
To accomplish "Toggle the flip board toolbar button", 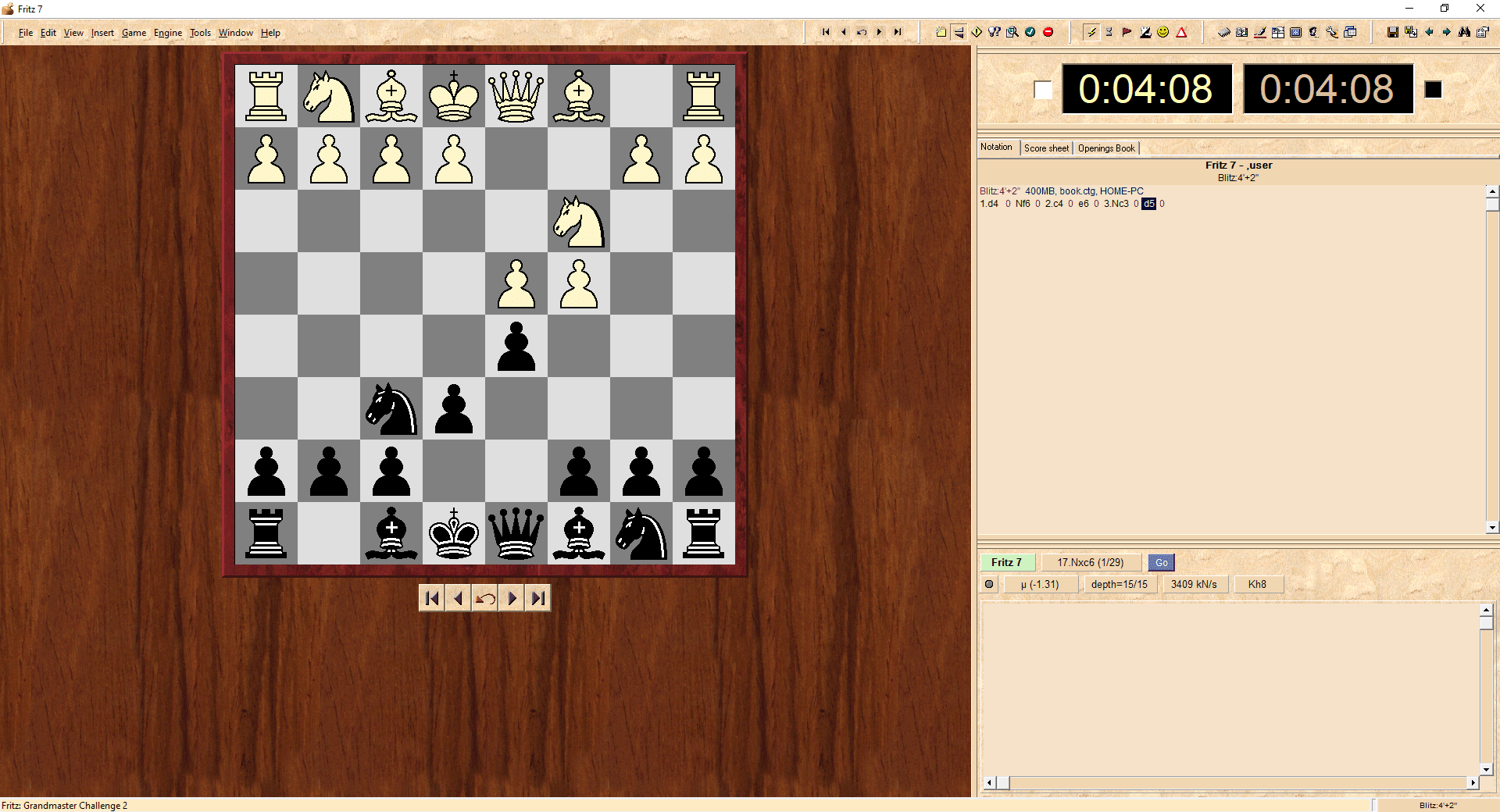I will click(x=959, y=32).
